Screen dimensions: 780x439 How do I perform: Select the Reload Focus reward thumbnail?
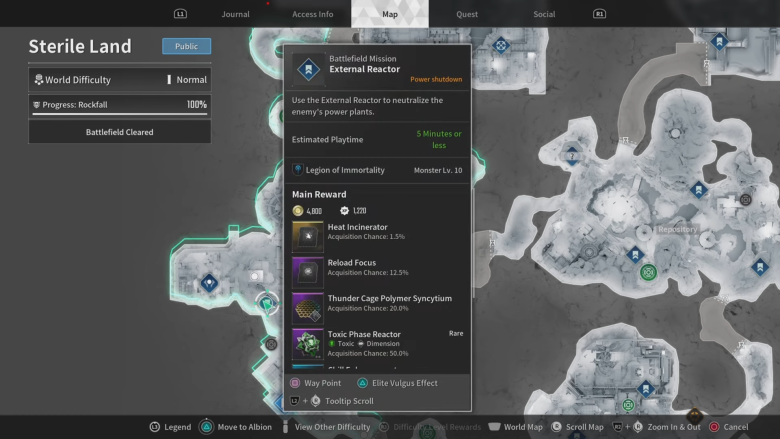click(x=307, y=272)
